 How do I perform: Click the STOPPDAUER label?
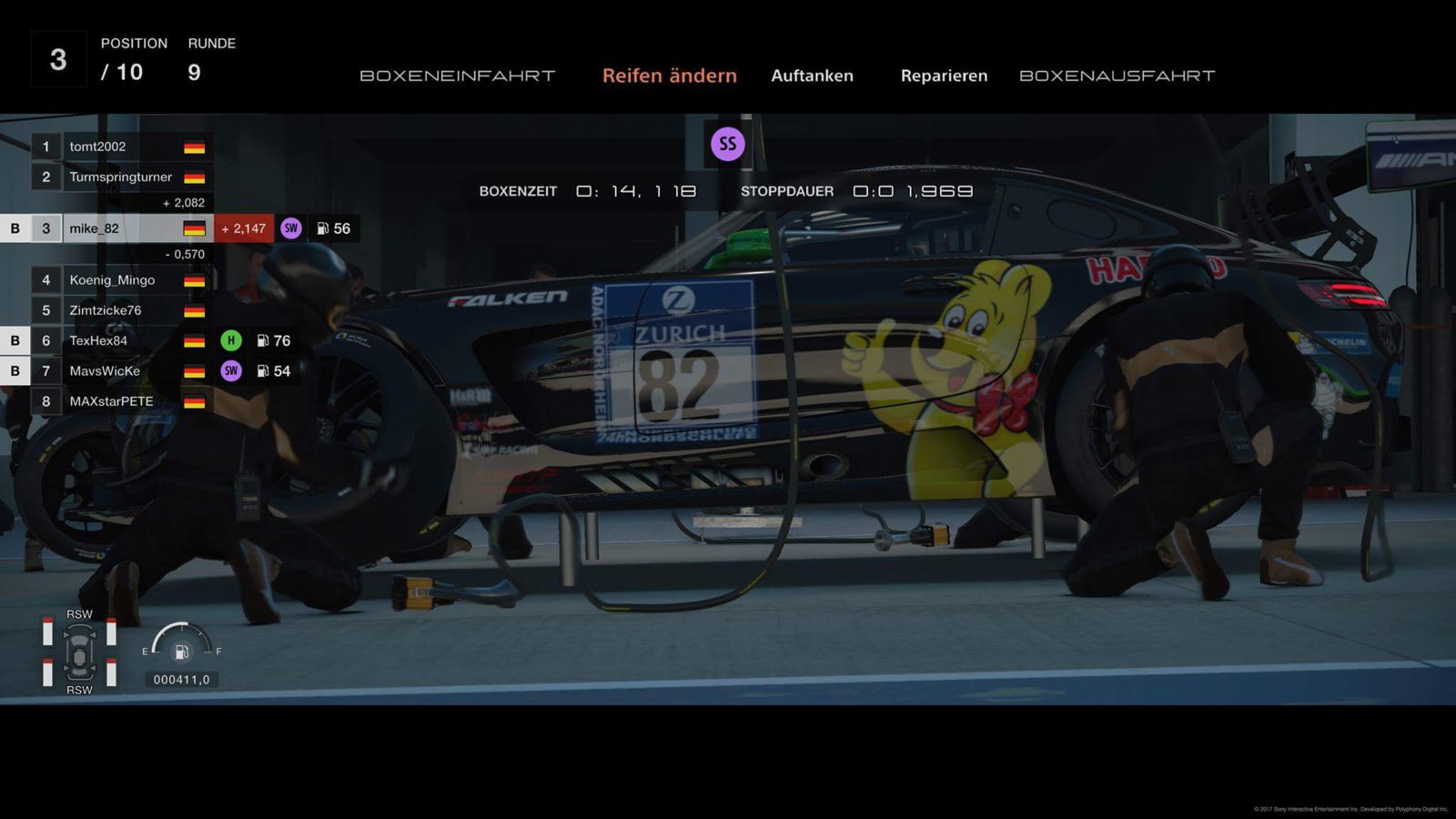pyautogui.click(x=787, y=191)
